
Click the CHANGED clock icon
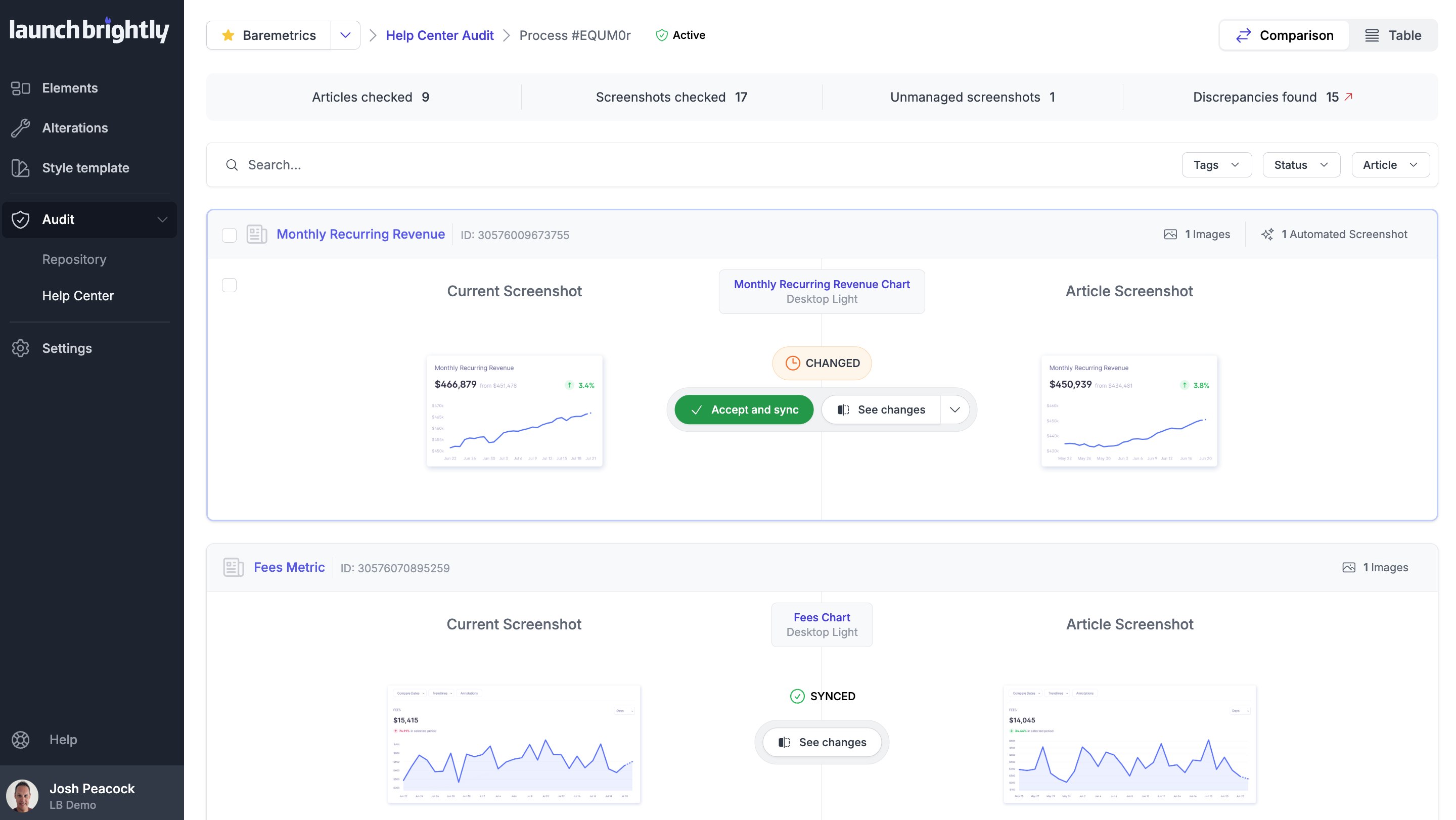(792, 363)
